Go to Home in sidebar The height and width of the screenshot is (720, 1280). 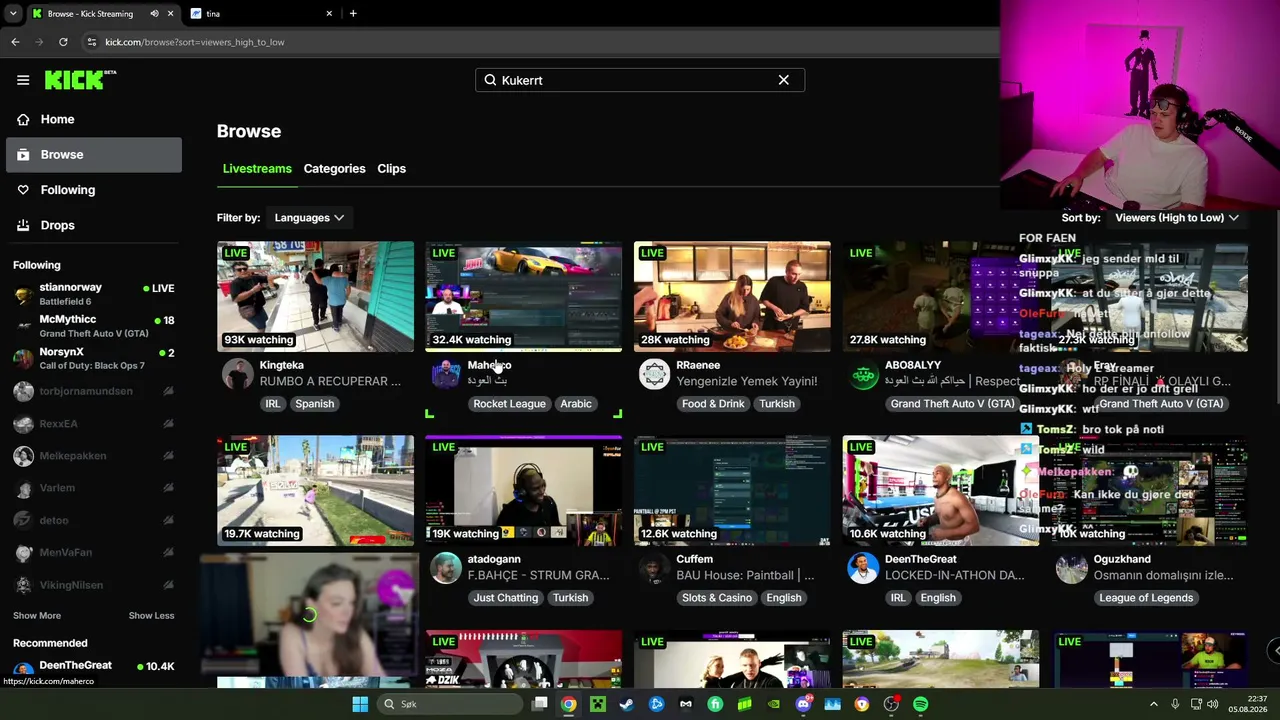click(94, 119)
